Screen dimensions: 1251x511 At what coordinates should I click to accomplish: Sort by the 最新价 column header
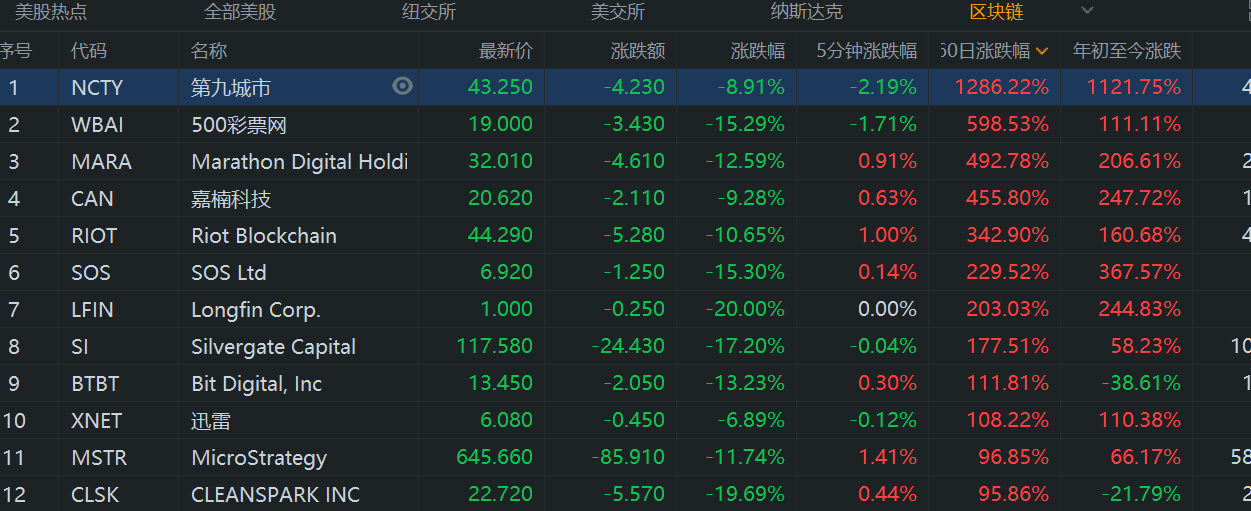[506, 51]
